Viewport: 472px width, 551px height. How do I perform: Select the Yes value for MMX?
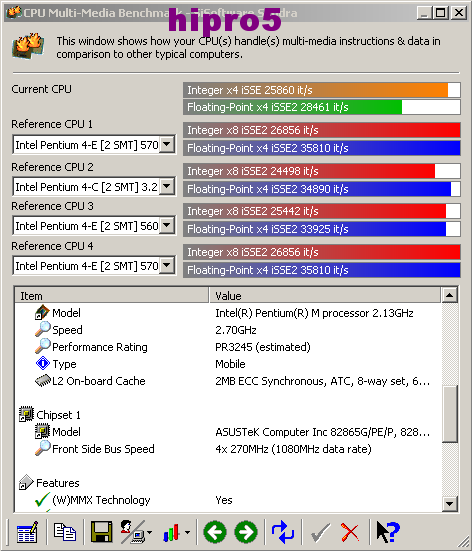(x=224, y=500)
